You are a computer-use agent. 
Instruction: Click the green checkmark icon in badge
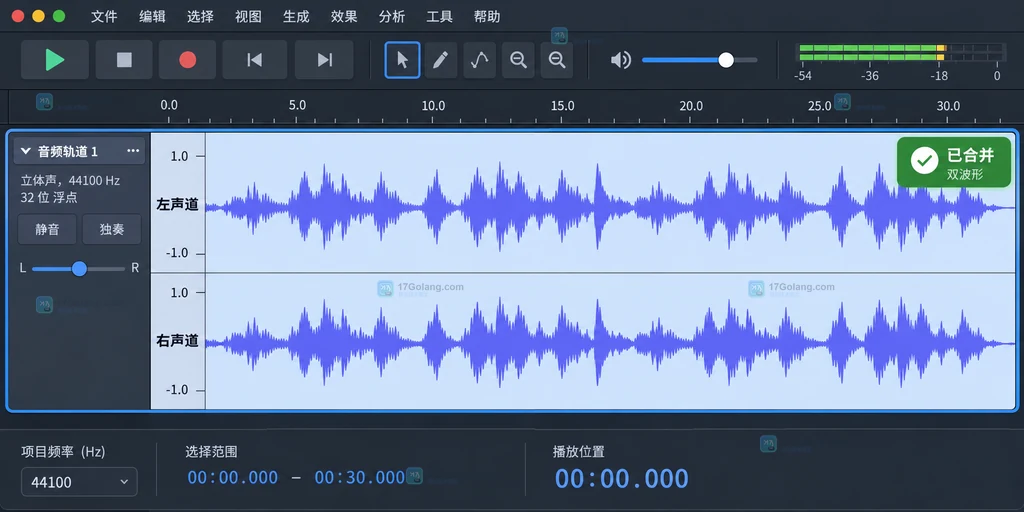coord(924,161)
